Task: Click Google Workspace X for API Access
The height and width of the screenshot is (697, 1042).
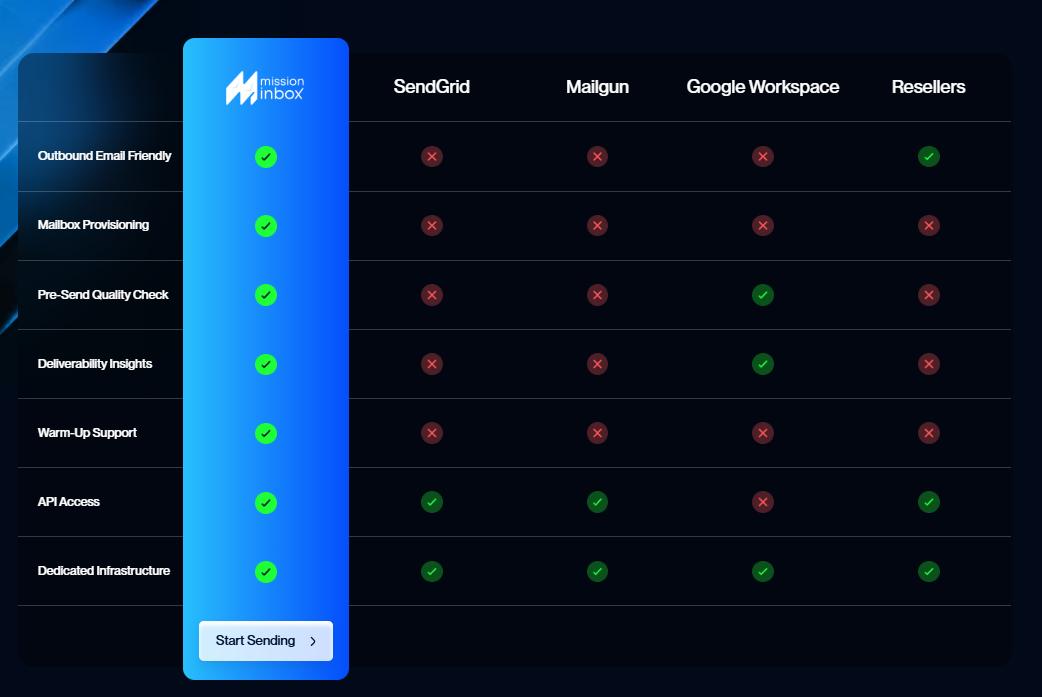Action: [x=763, y=502]
